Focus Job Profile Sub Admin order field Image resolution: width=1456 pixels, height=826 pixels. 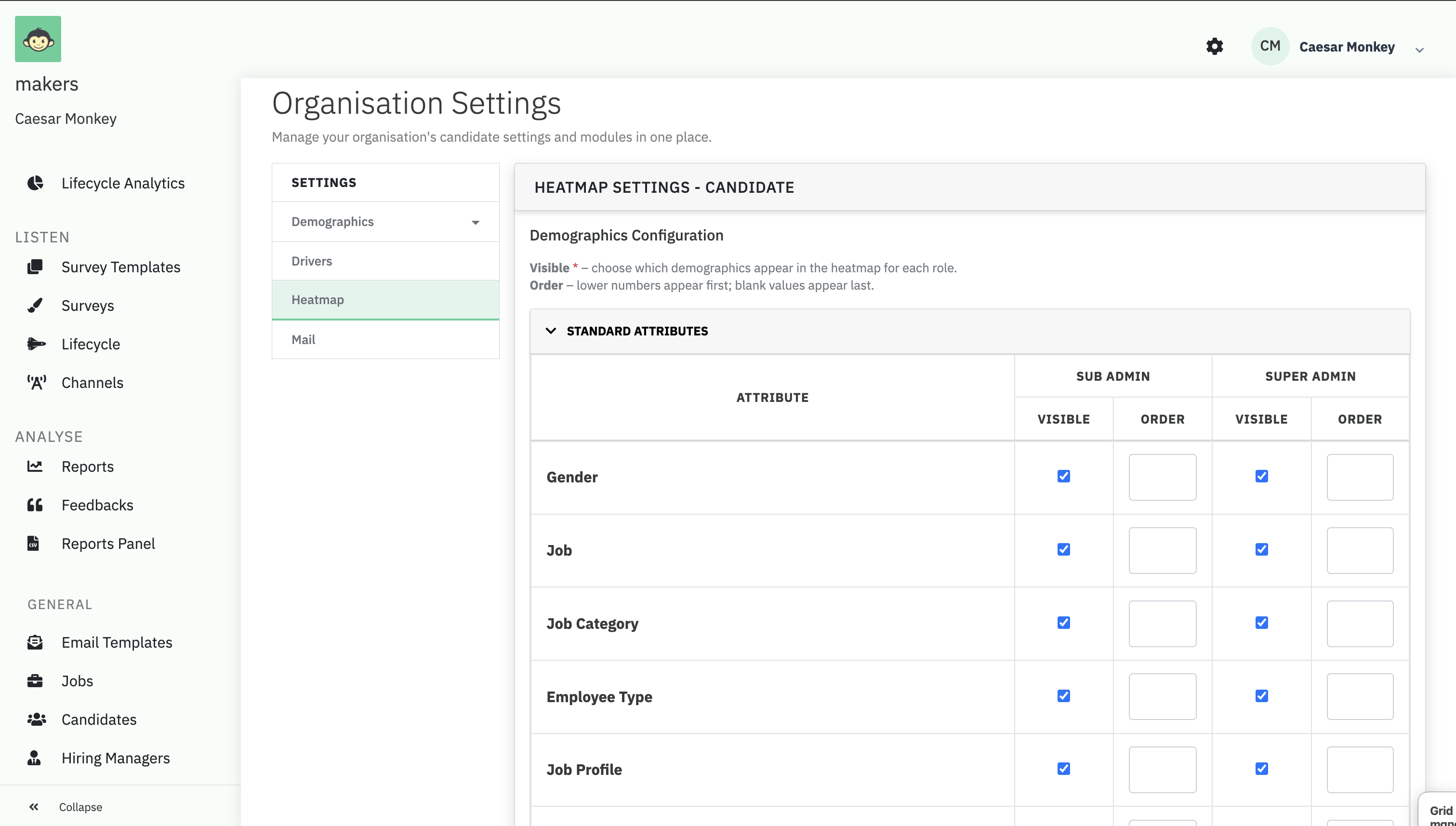pos(1162,770)
